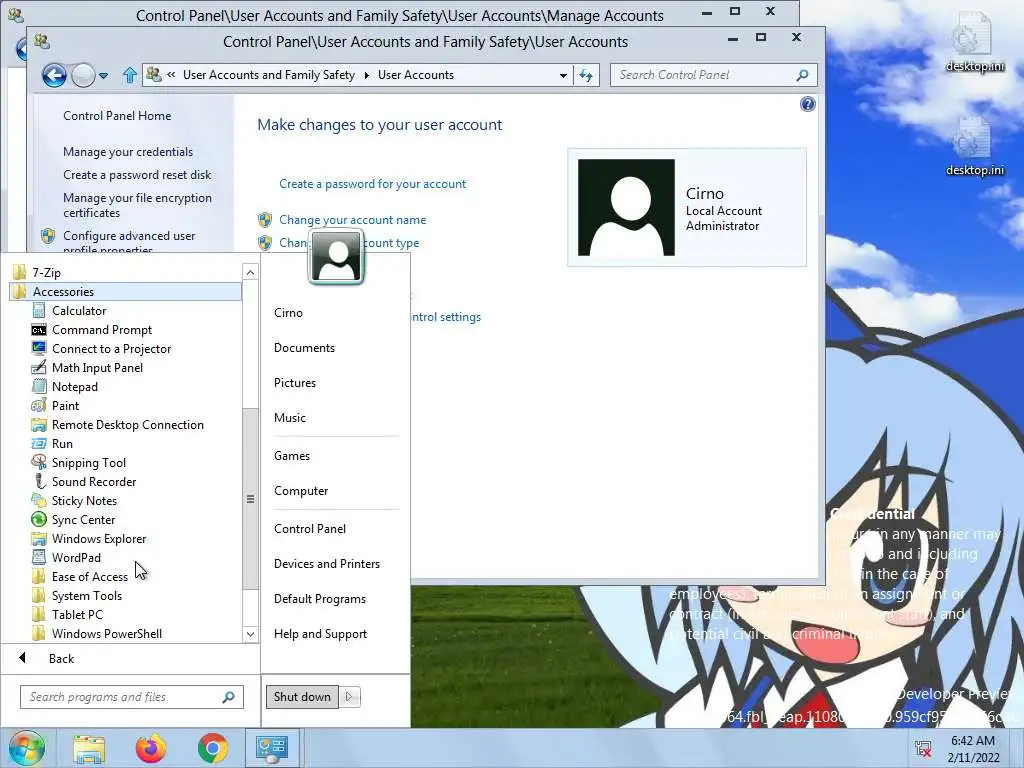Viewport: 1024px width, 768px height.
Task: Click Create a password for your account
Action: tap(372, 184)
